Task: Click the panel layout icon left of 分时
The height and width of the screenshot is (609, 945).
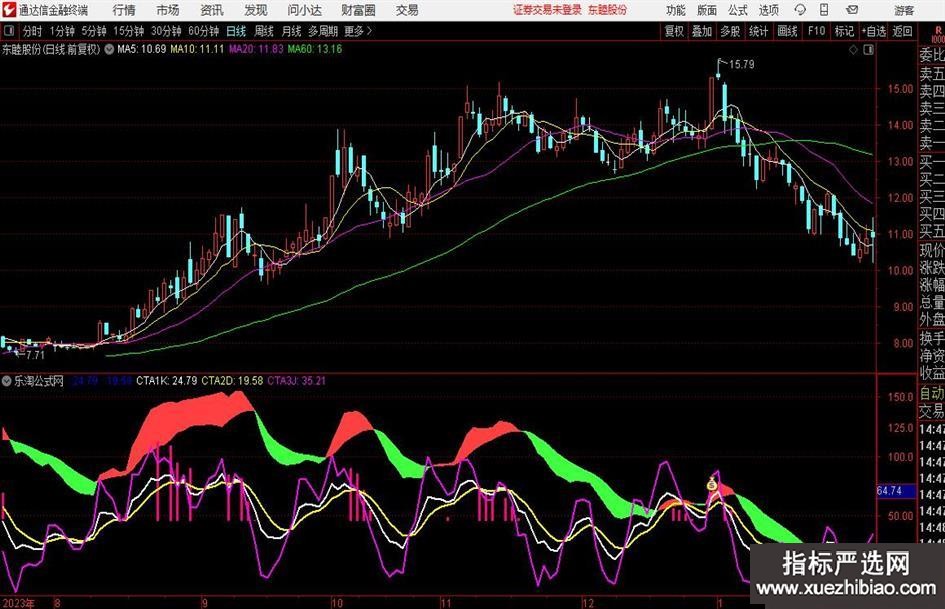Action: pos(10,31)
